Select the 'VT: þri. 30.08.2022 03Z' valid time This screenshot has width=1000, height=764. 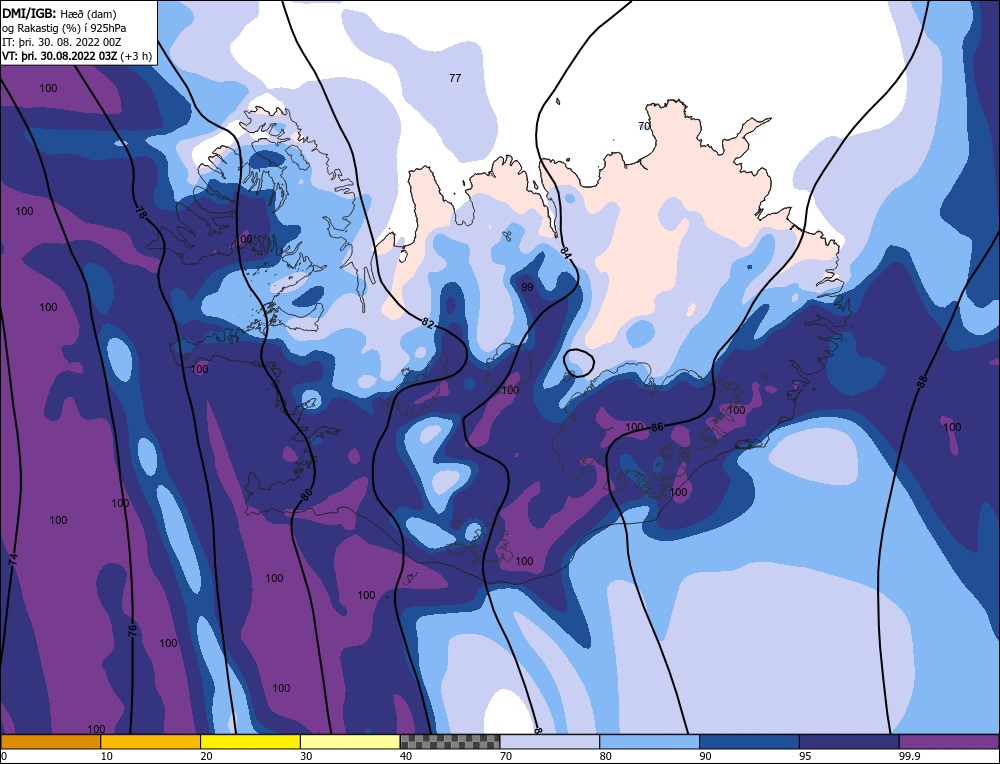pyautogui.click(x=59, y=56)
